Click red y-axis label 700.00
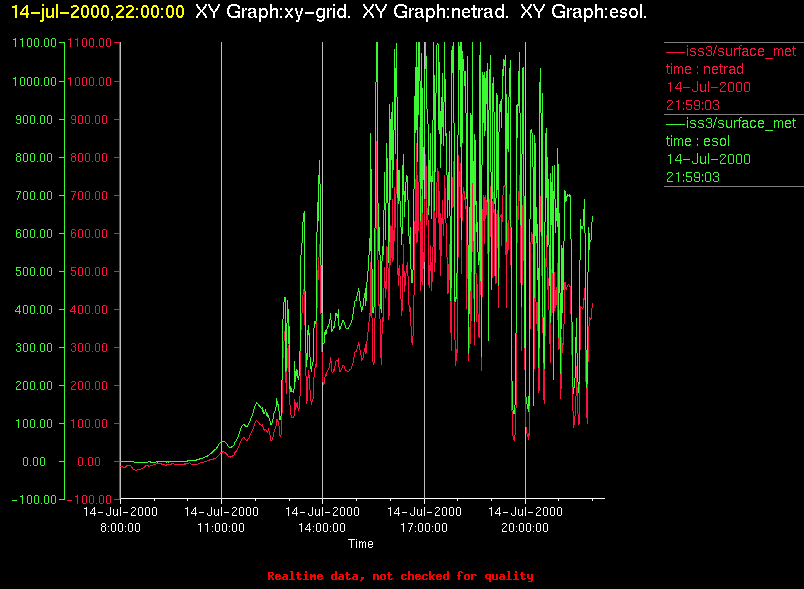 (89, 195)
